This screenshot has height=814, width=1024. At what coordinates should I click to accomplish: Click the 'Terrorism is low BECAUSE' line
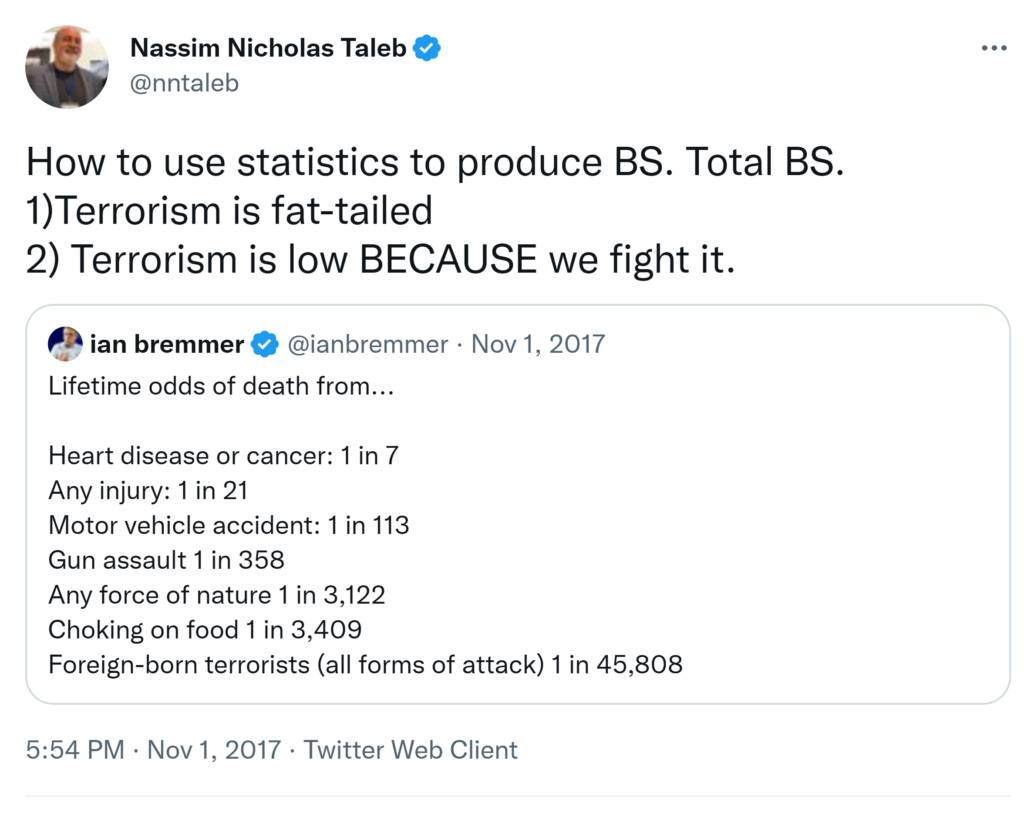coord(380,260)
